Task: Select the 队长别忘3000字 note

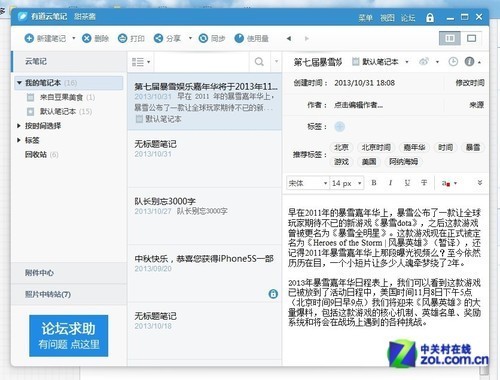Action: click(204, 216)
